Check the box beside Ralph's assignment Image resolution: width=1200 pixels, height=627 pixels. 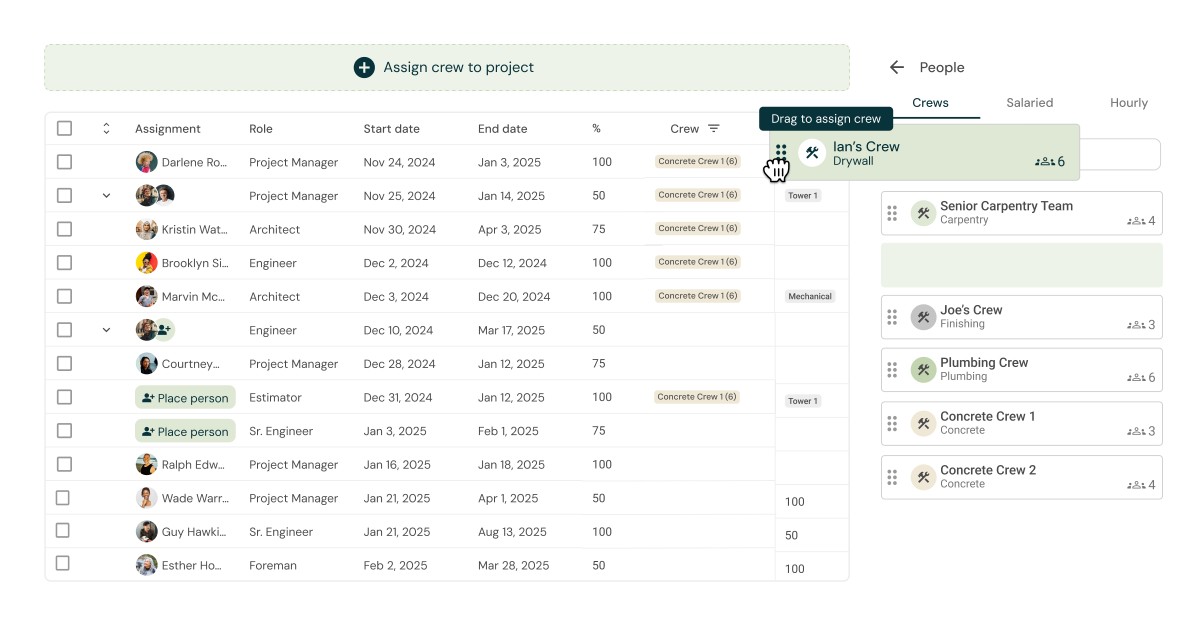(x=64, y=464)
